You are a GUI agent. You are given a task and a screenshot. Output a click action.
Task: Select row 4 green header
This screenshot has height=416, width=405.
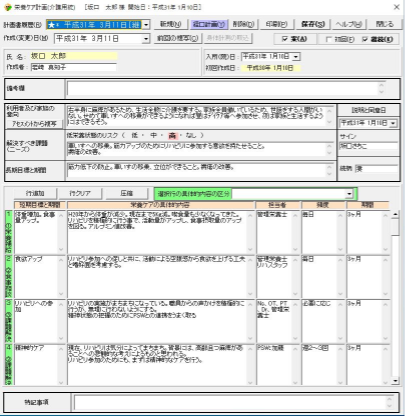tap(9, 365)
